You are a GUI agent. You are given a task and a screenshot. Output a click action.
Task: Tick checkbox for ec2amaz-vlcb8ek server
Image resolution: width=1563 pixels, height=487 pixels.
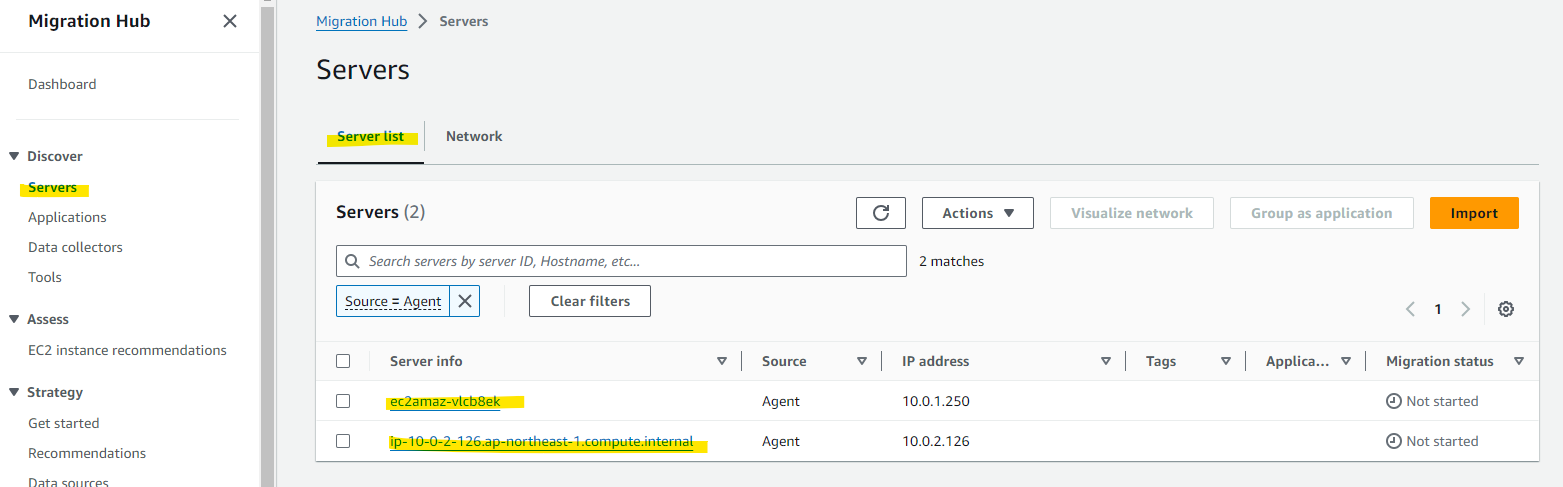[x=343, y=401]
